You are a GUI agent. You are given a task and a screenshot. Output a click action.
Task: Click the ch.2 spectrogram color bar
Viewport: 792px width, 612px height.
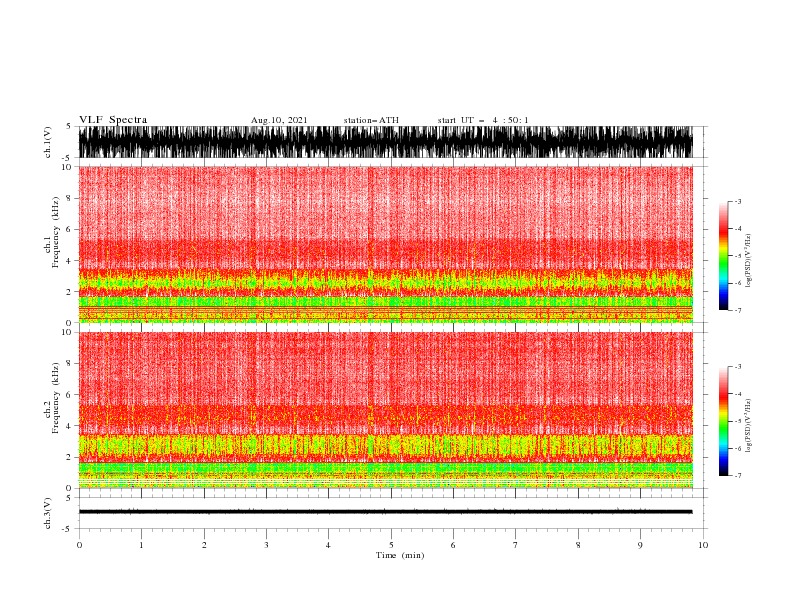coord(723,421)
